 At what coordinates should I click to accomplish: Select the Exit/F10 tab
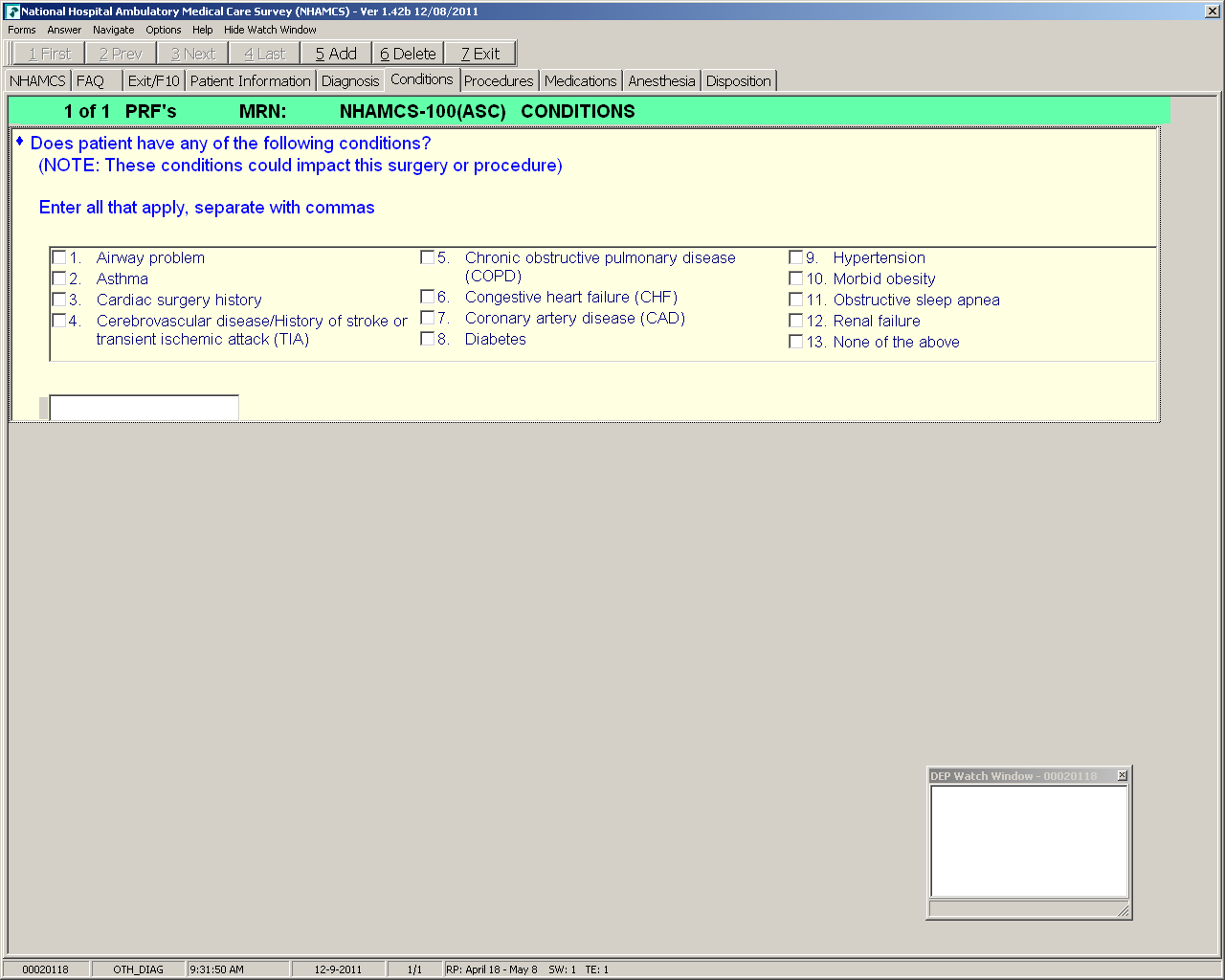tap(154, 81)
